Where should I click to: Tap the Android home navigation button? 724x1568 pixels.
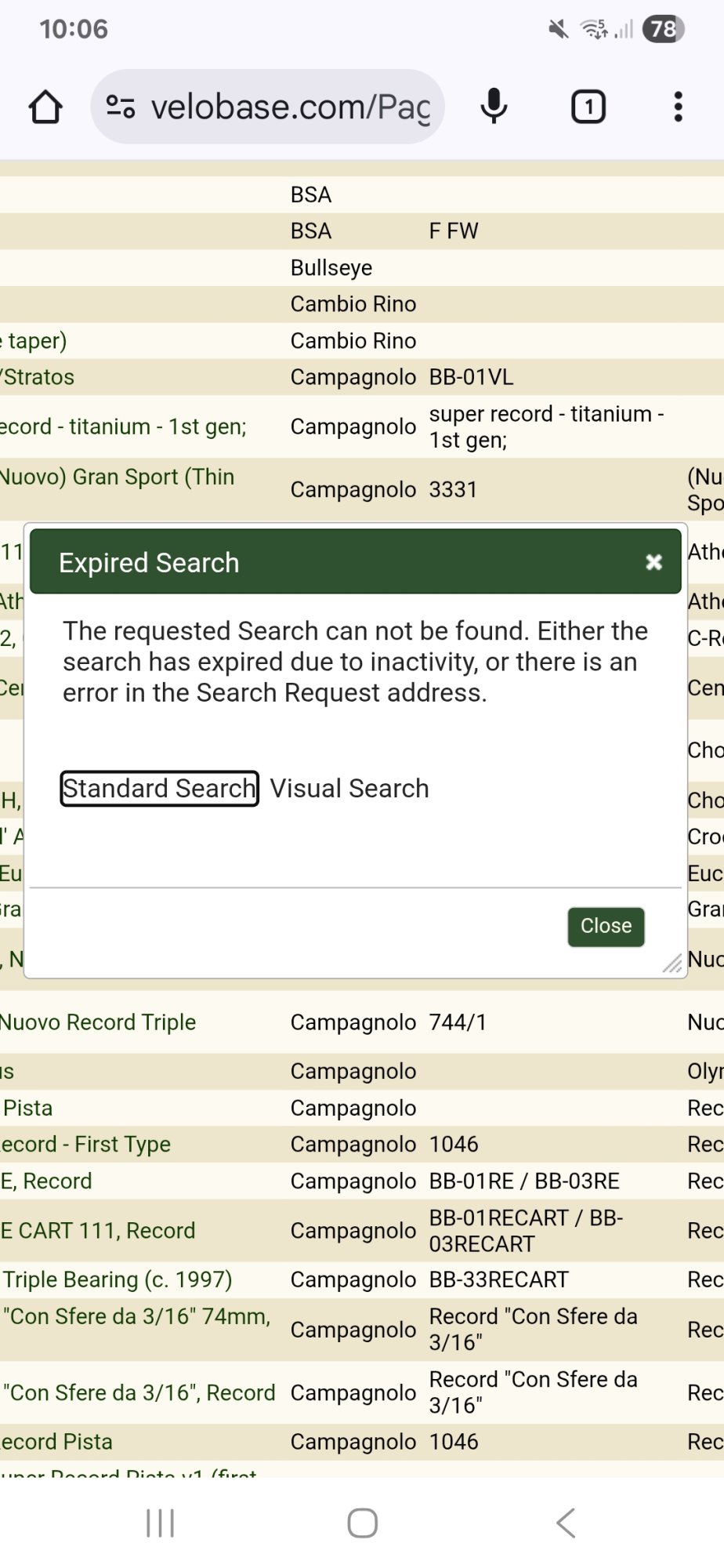tap(362, 1523)
